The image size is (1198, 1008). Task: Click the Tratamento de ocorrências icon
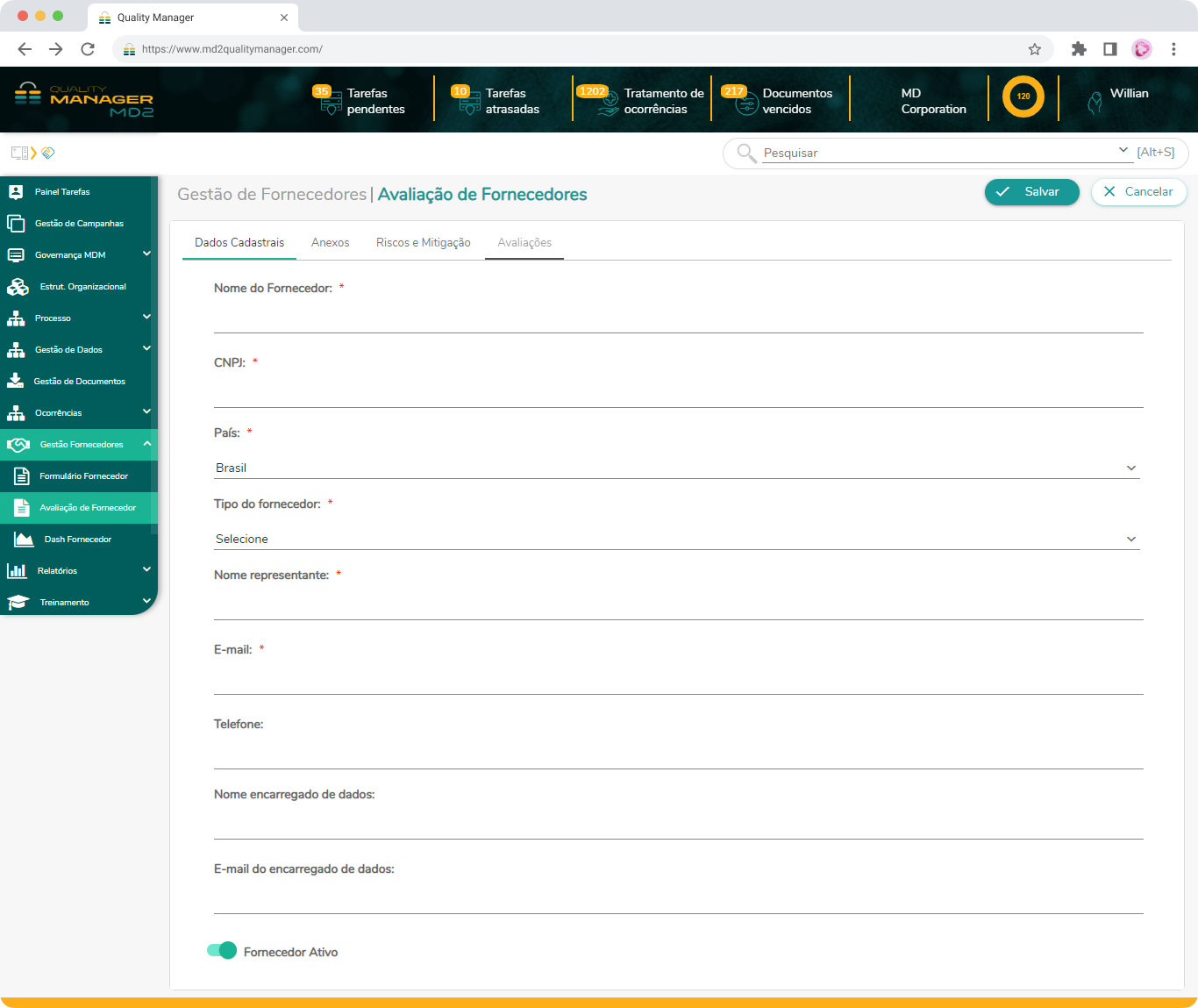608,103
